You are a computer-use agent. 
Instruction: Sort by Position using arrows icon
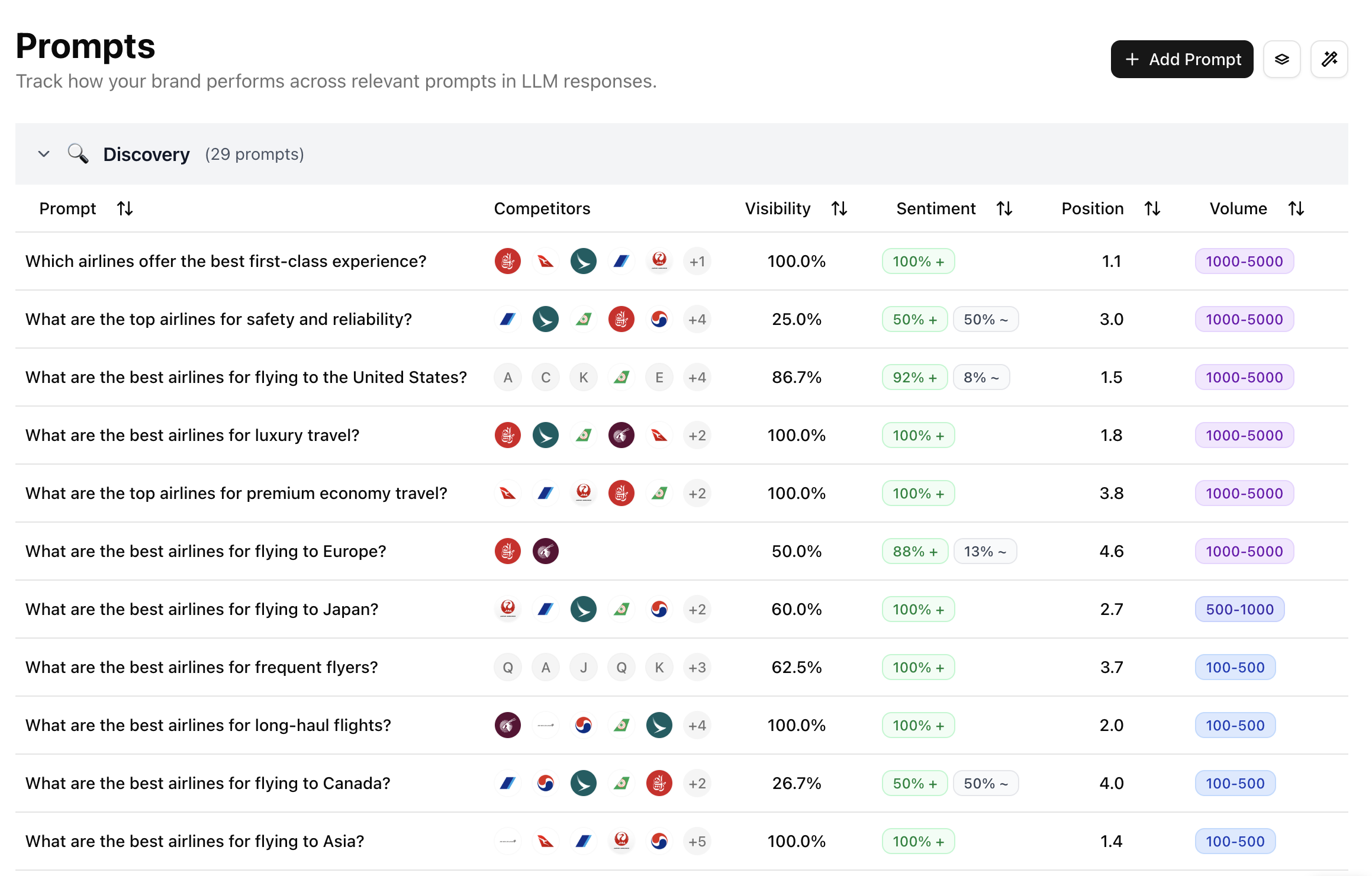point(1152,208)
